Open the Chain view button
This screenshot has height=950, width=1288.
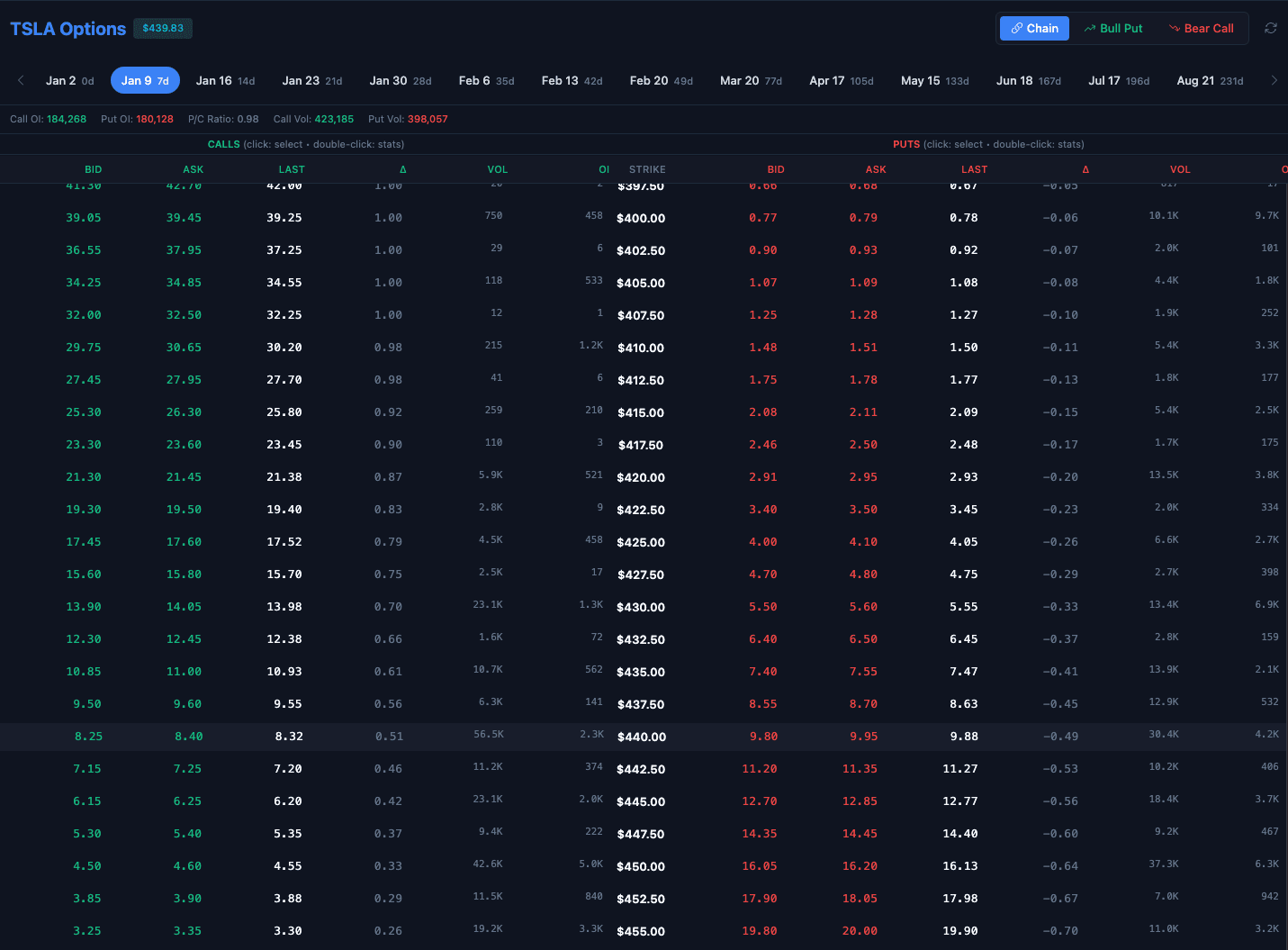1034,28
